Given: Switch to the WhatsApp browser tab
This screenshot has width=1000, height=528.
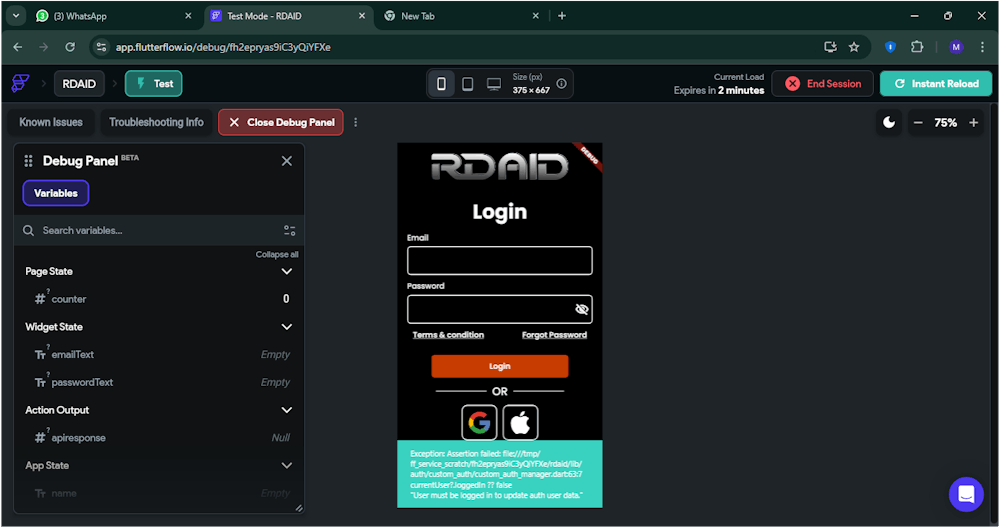Looking at the screenshot, I should click(x=114, y=16).
